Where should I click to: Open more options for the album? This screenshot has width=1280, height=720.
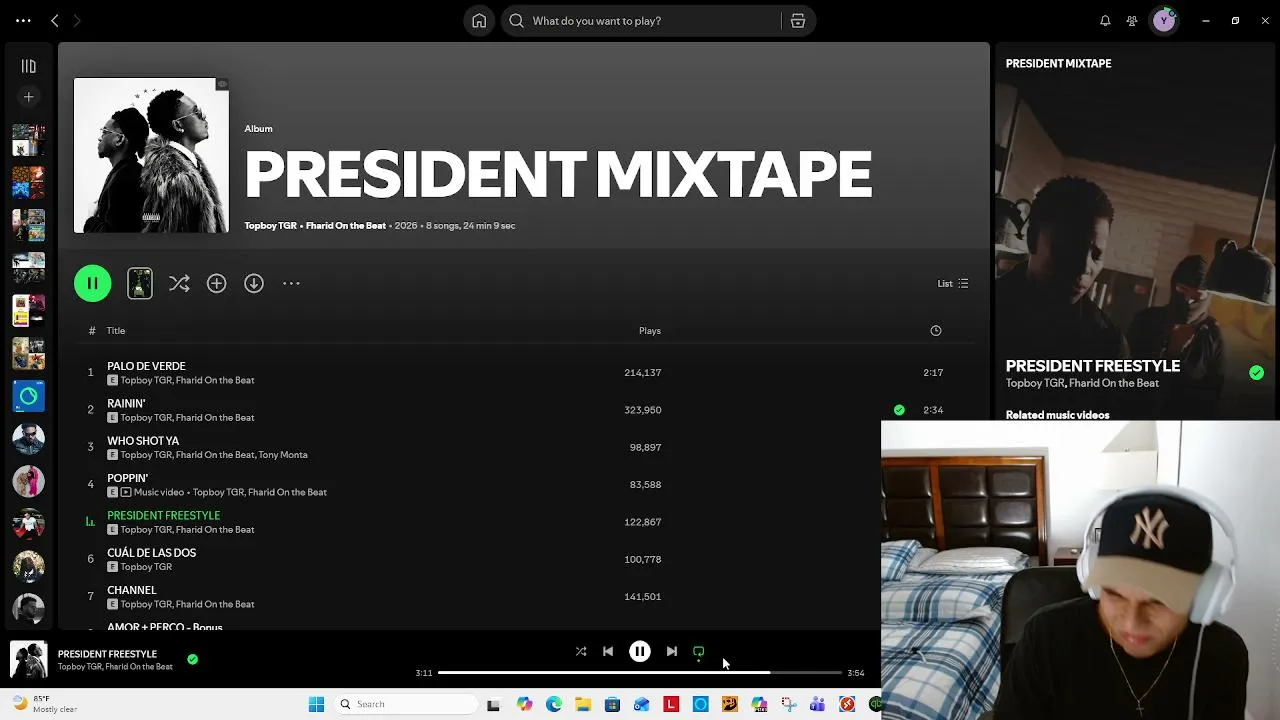tap(291, 284)
